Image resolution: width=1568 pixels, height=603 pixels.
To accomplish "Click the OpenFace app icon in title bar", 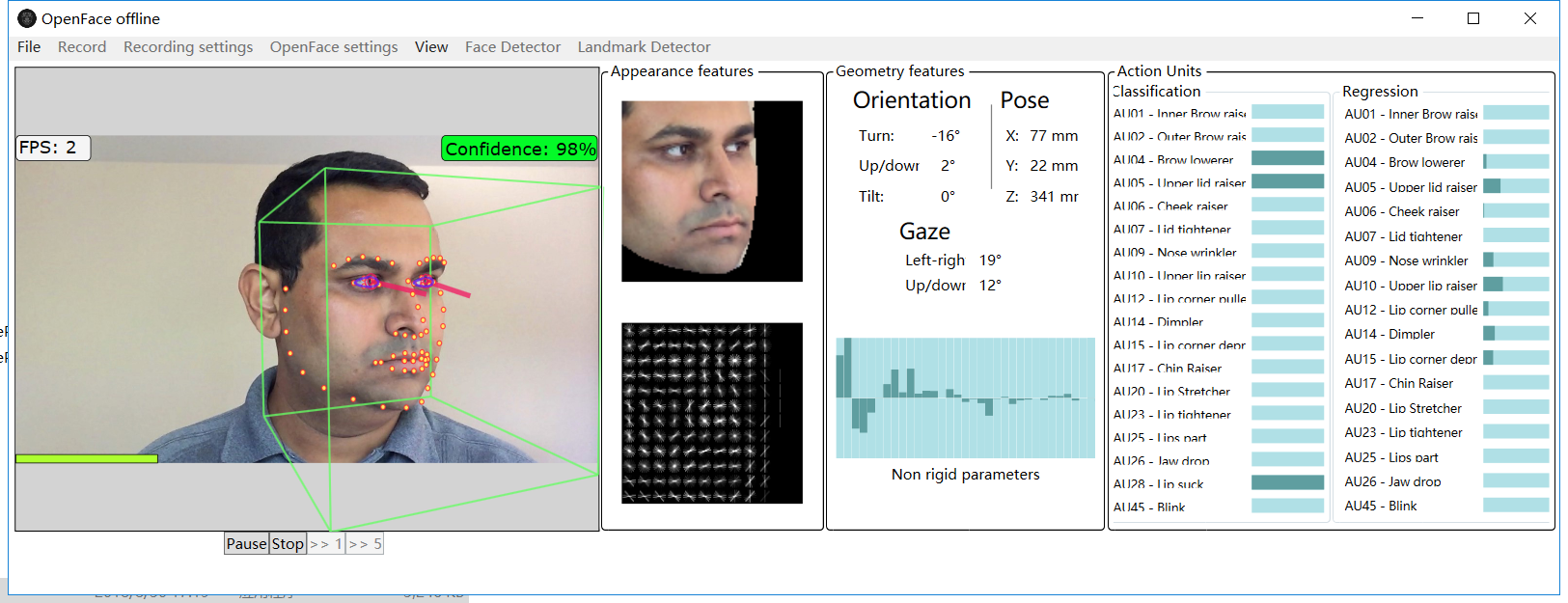I will [x=27, y=18].
